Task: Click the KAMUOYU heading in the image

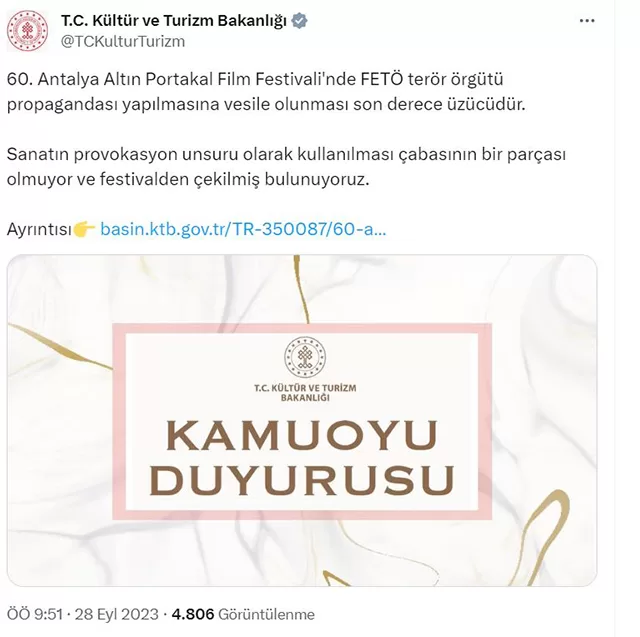Action: (x=302, y=435)
